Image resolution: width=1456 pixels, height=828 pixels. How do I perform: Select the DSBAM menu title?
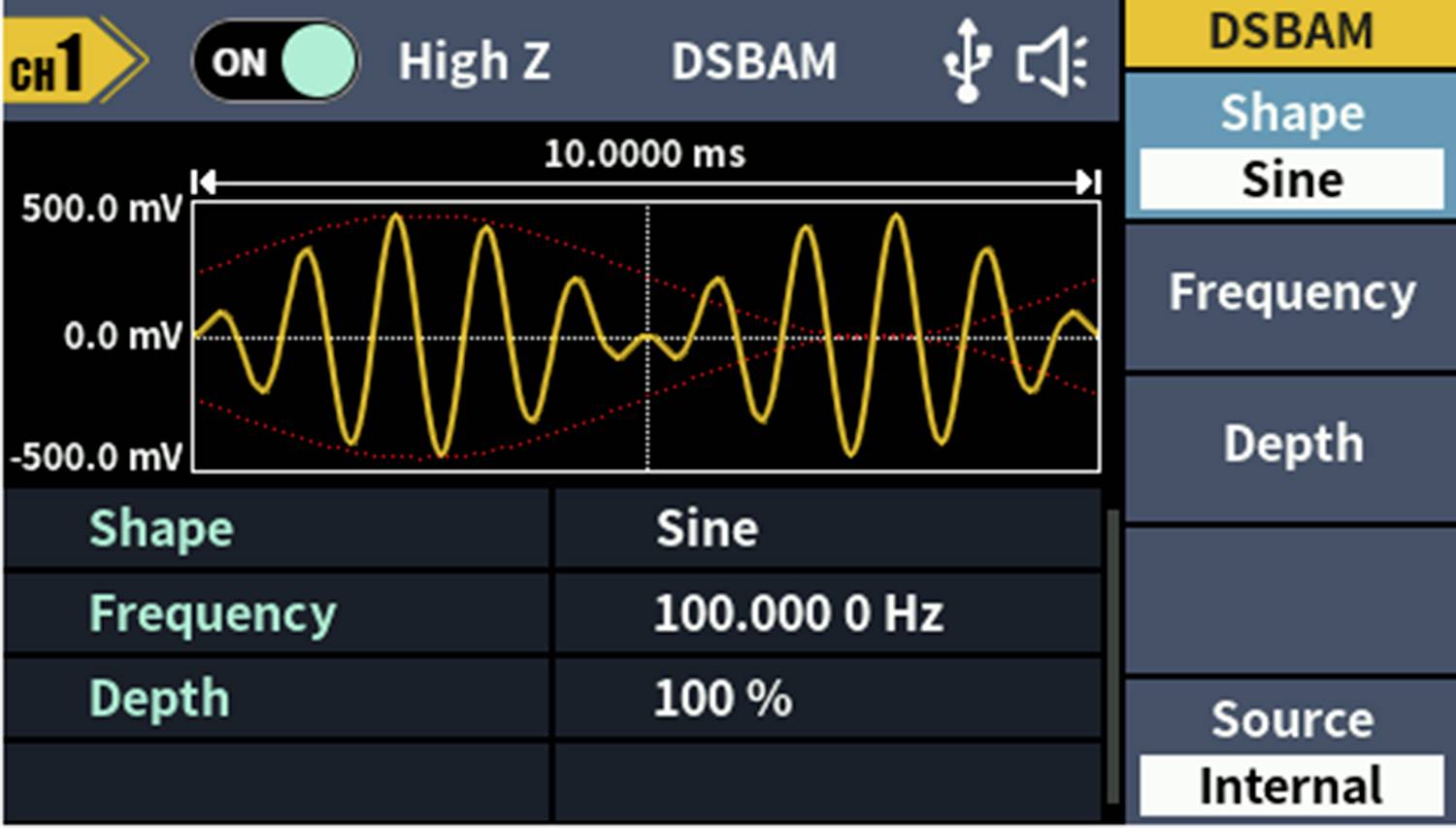point(1289,31)
